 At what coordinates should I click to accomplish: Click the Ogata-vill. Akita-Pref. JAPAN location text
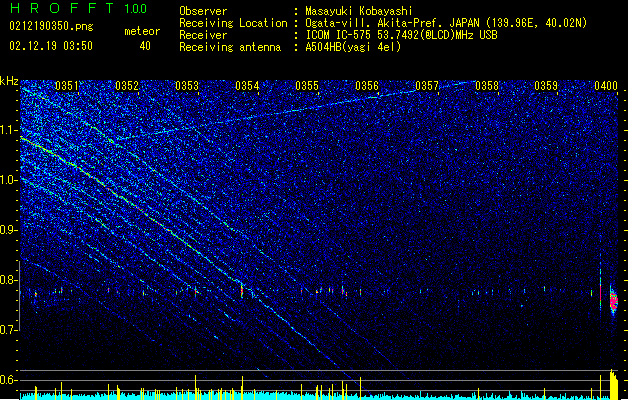[446, 23]
